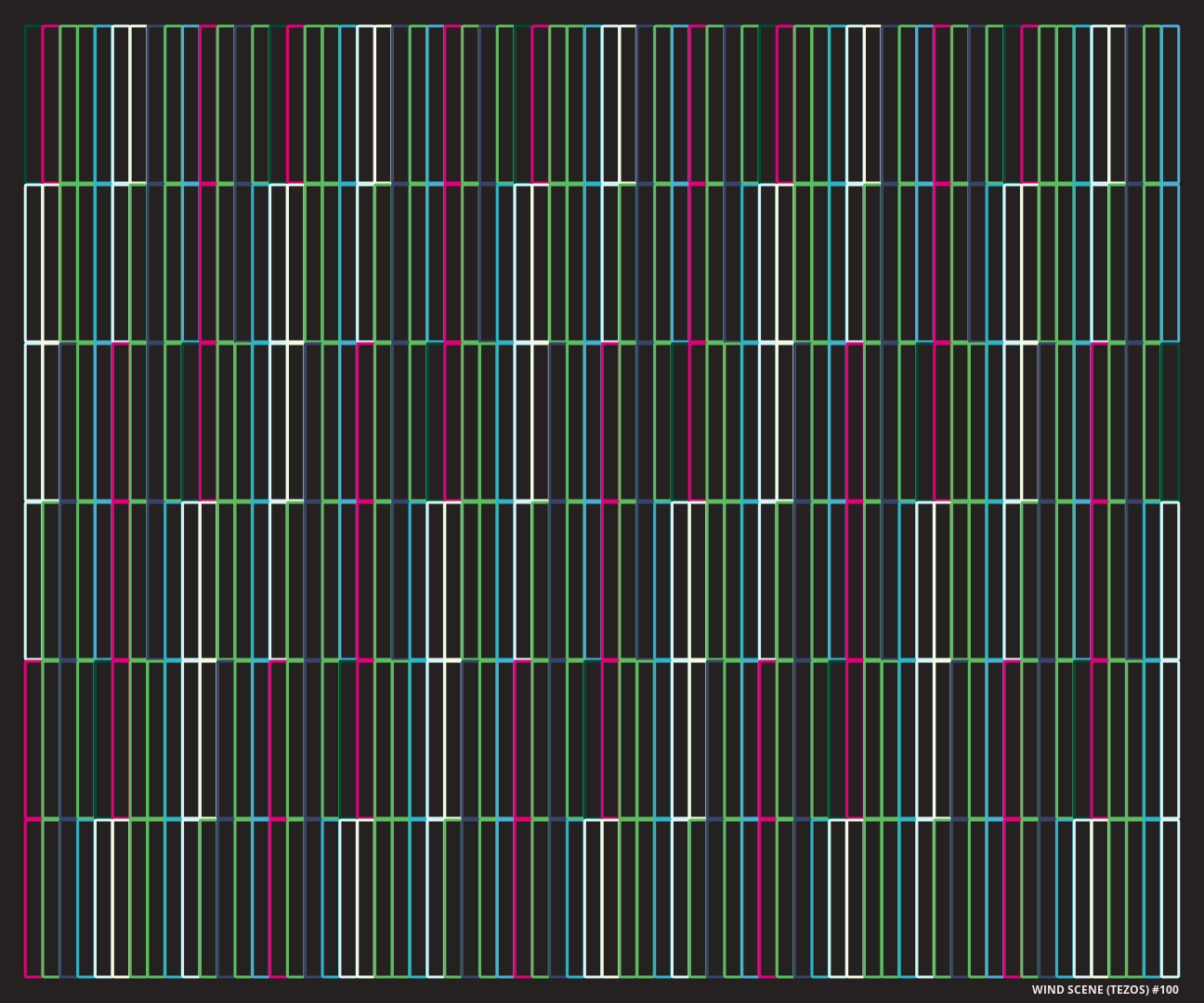Click leftmost white rectangle in third row

[33, 422]
